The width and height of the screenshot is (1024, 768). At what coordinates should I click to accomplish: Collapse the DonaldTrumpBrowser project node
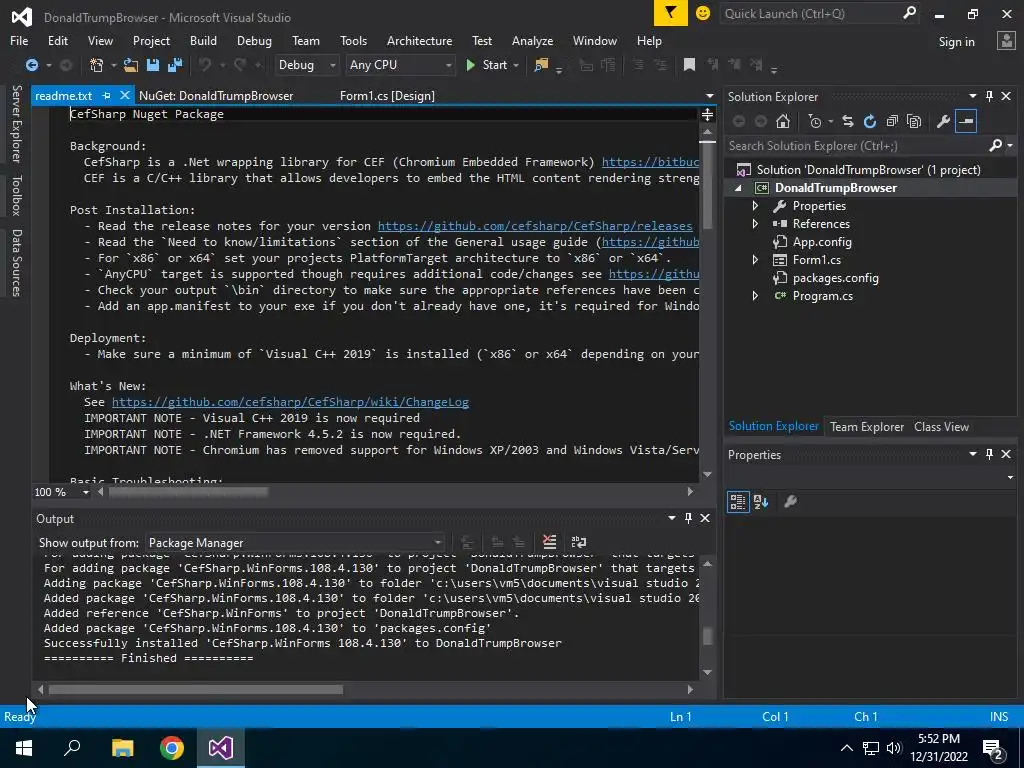pos(739,188)
